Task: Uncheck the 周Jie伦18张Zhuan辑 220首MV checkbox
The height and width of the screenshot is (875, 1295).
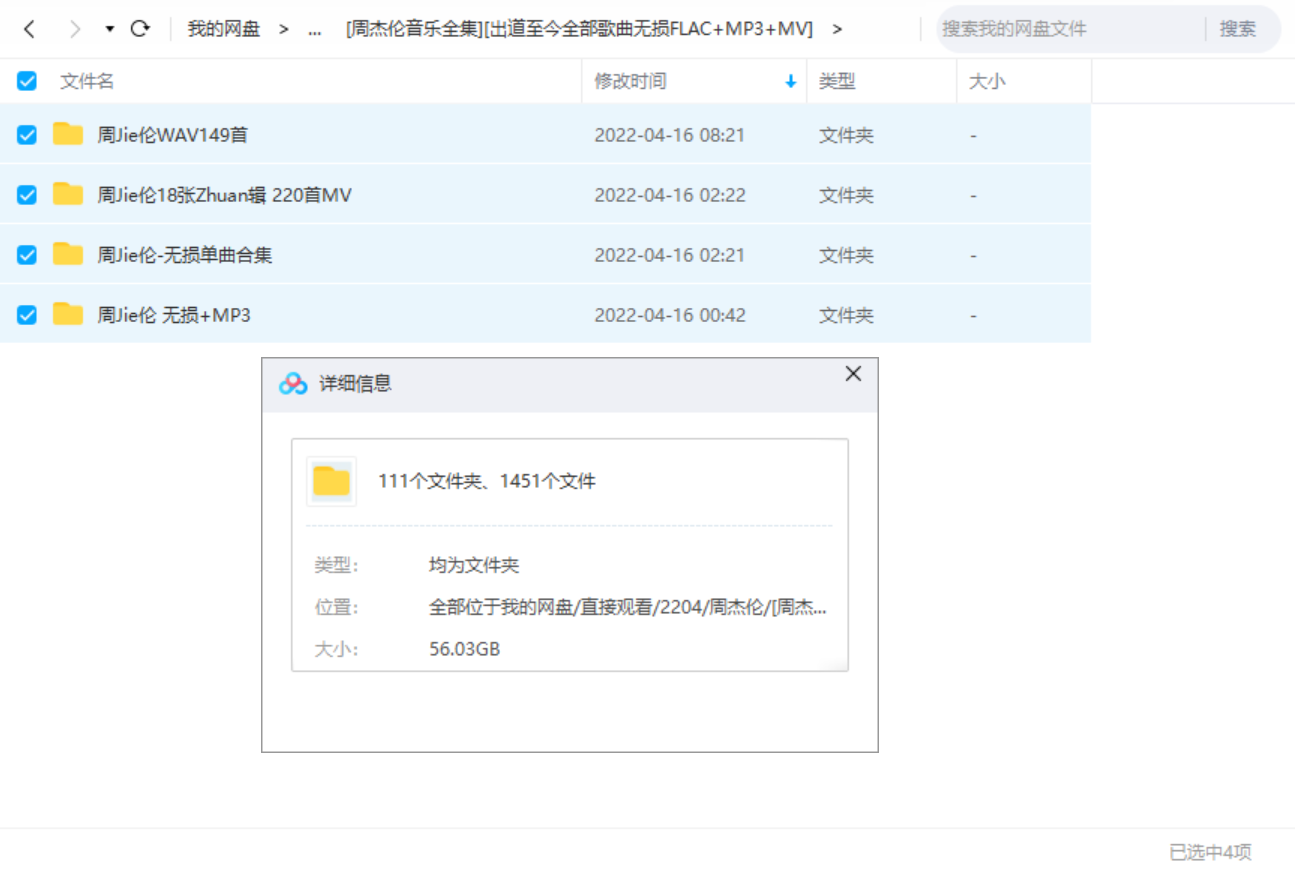Action: [27, 195]
